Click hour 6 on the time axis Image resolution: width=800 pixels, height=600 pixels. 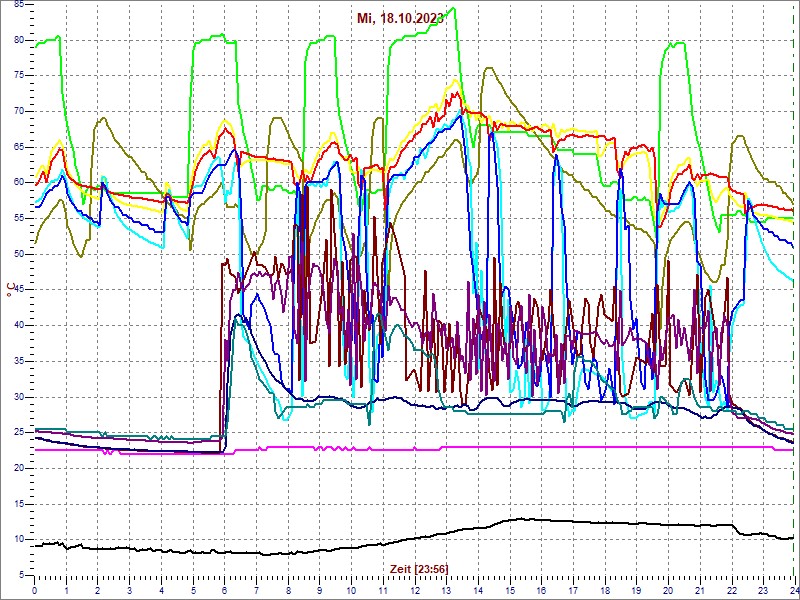[224, 590]
